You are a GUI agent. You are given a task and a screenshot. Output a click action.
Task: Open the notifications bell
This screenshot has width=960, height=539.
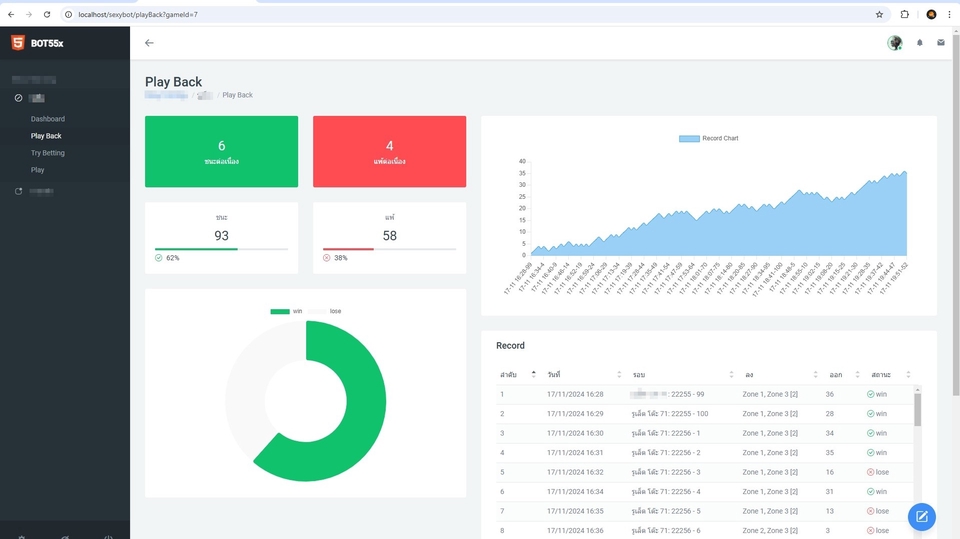[920, 43]
